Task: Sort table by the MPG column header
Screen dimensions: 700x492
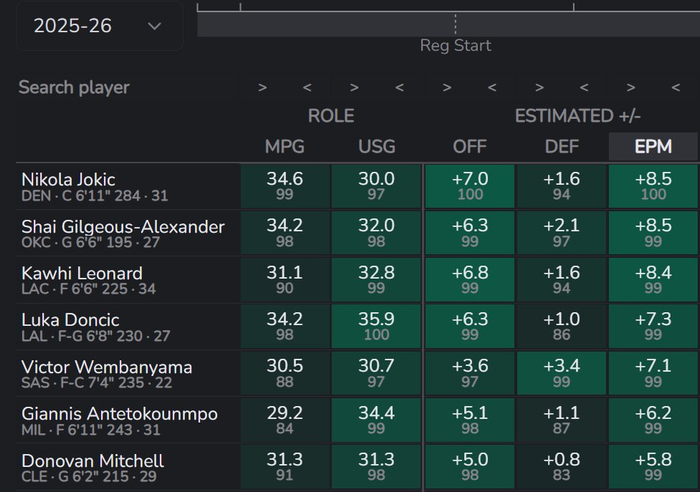Action: 284,147
